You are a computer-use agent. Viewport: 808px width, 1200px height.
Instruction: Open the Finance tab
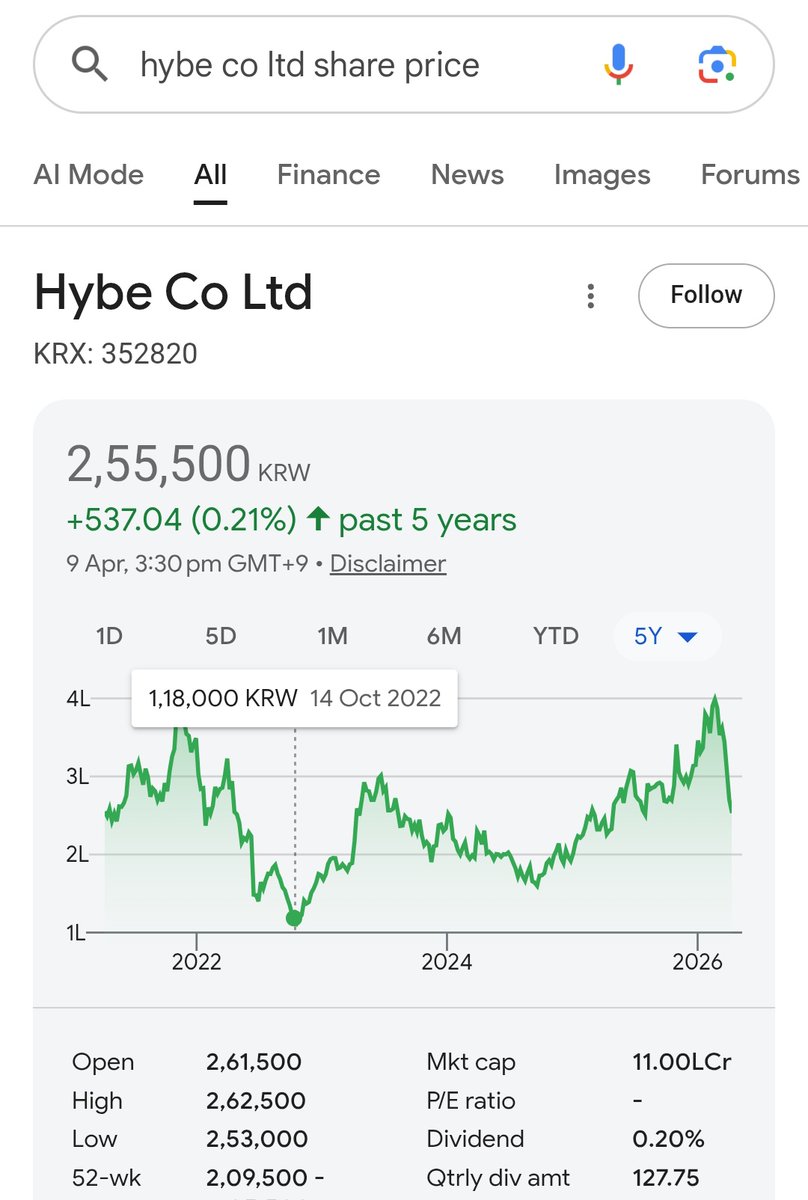pos(328,175)
